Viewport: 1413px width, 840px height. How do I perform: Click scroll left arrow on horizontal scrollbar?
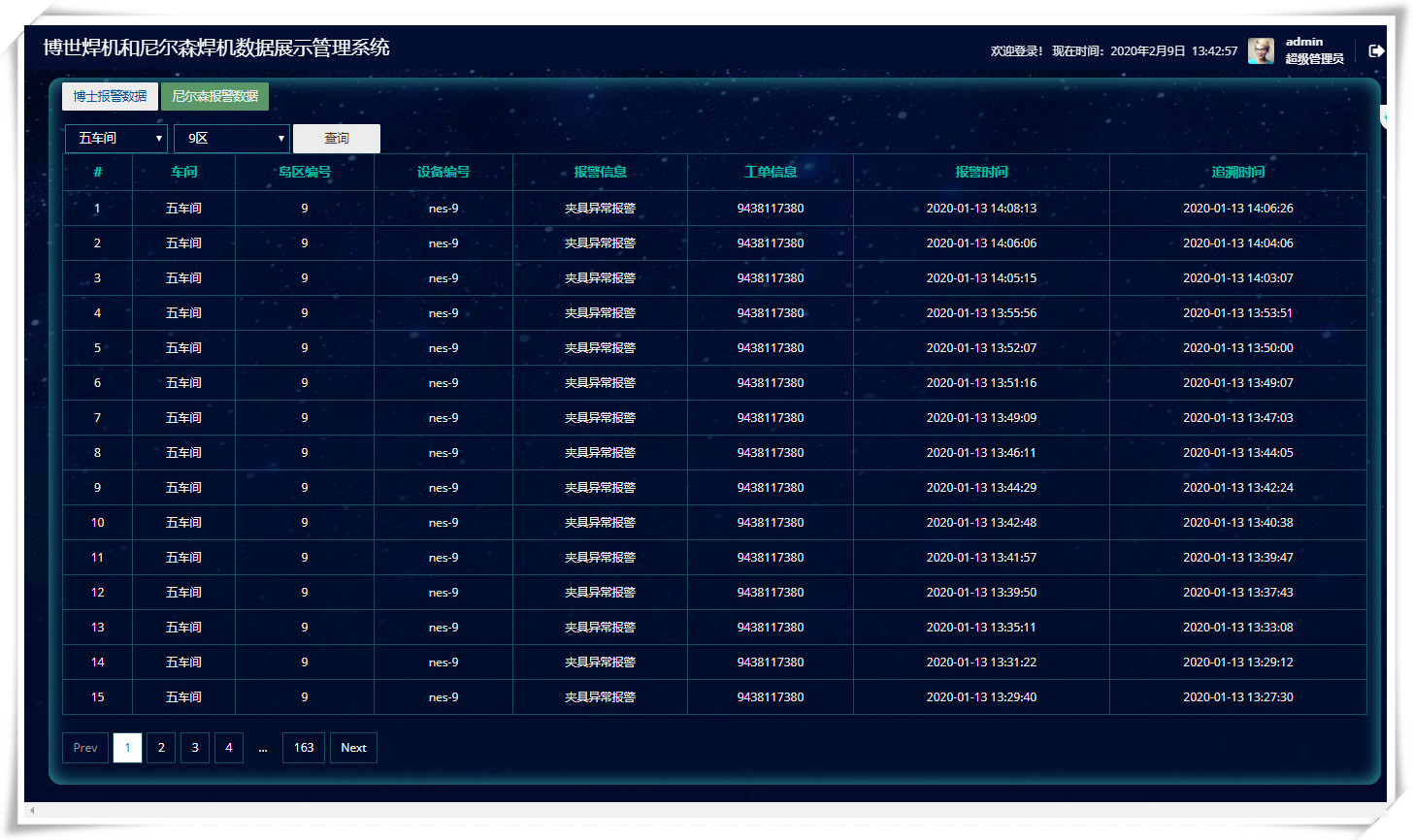[x=32, y=810]
